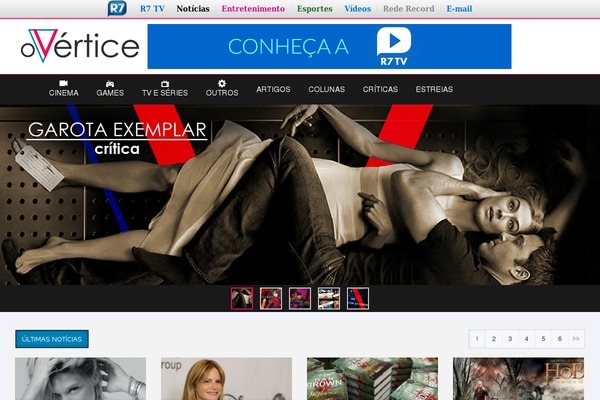This screenshot has width=600, height=400.
Task: Click the oVértice site logo
Action: tap(80, 46)
